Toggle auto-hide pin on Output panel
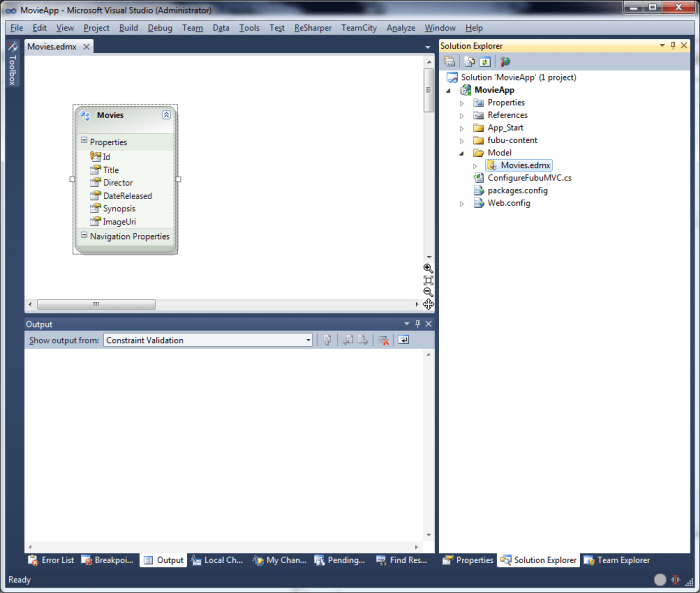 (x=418, y=324)
